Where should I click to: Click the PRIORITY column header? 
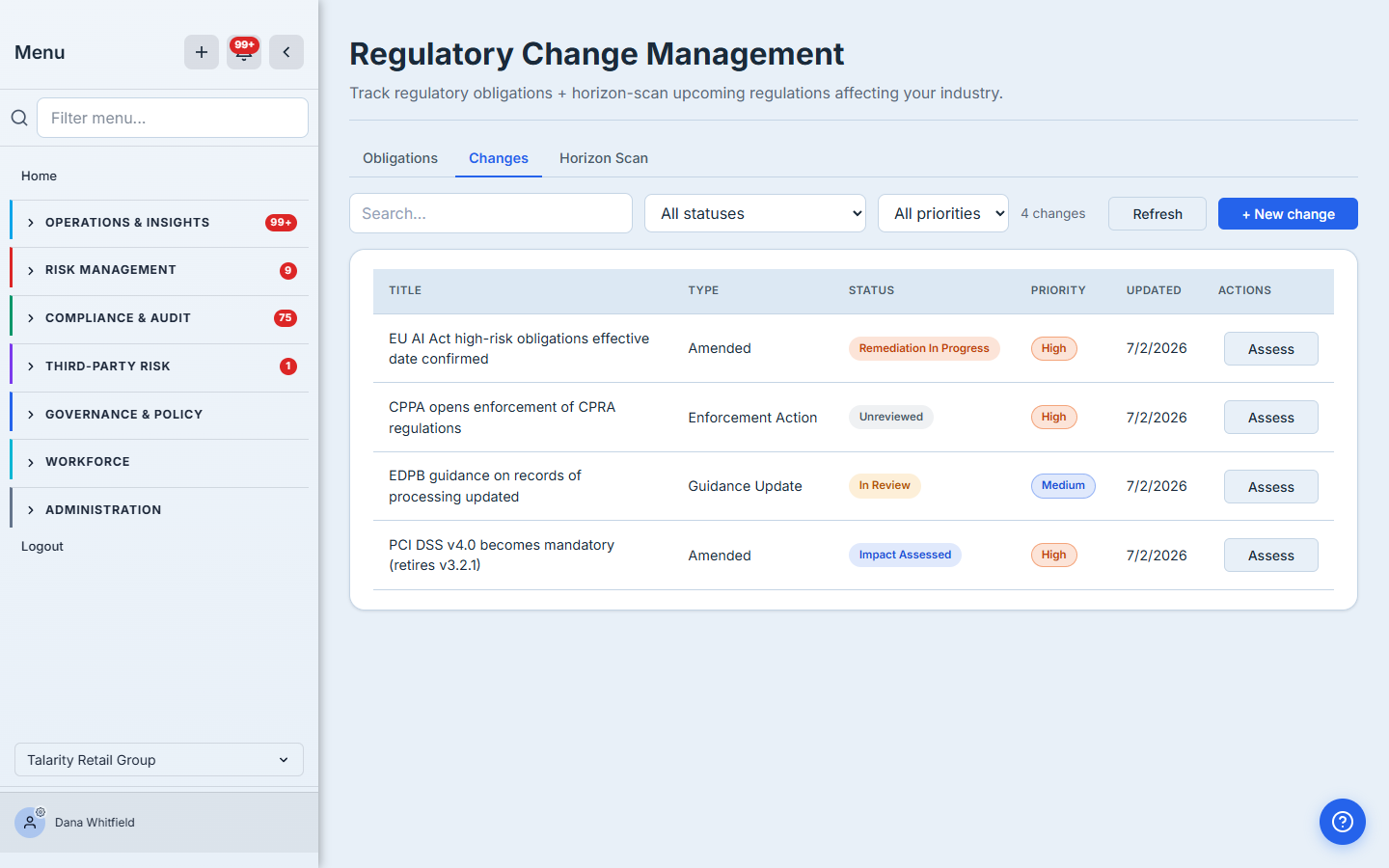click(x=1058, y=290)
